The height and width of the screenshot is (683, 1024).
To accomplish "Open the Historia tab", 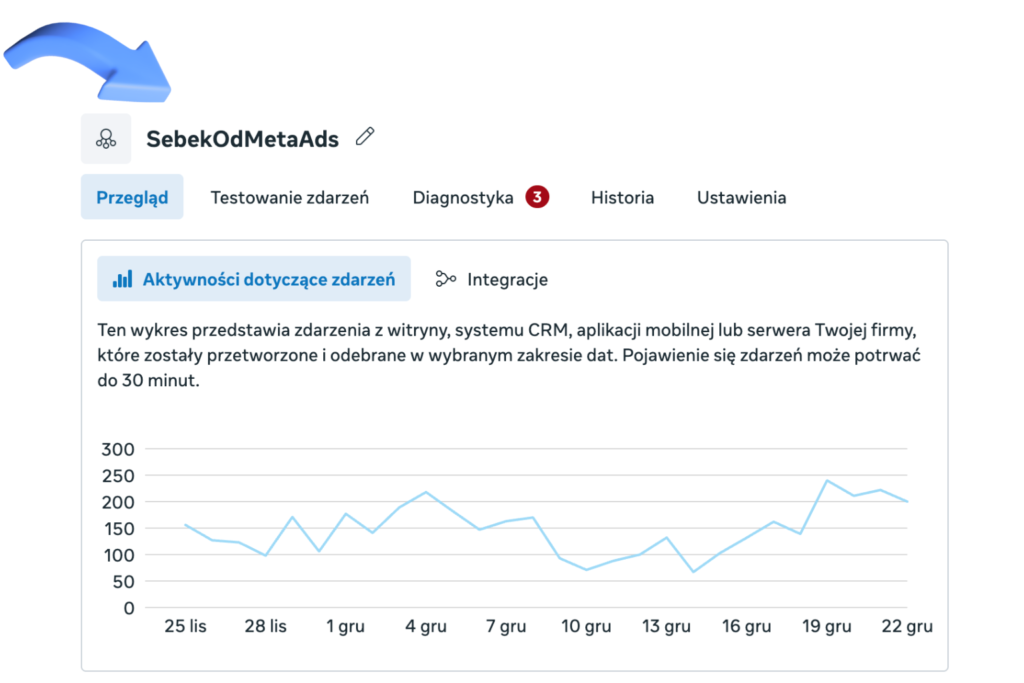I will tap(622, 198).
